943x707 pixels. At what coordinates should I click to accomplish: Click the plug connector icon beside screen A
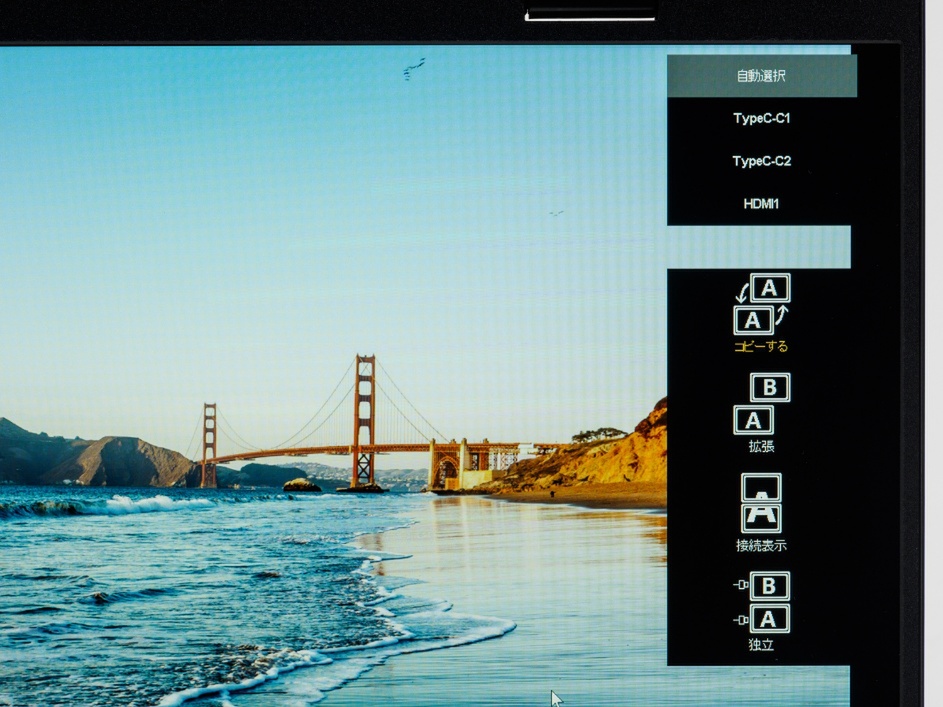[x=740, y=620]
